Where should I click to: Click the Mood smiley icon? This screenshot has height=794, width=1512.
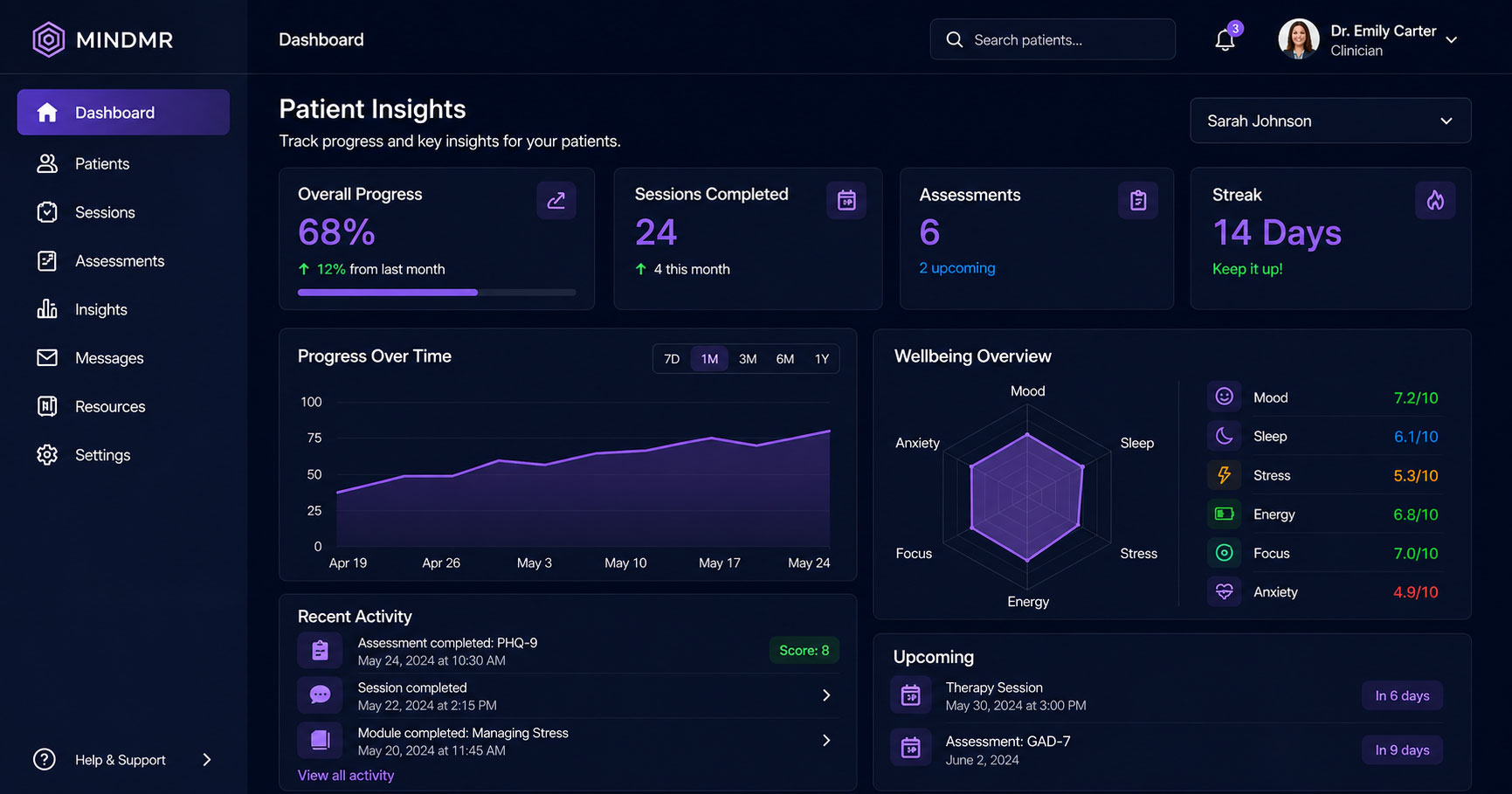click(x=1225, y=397)
